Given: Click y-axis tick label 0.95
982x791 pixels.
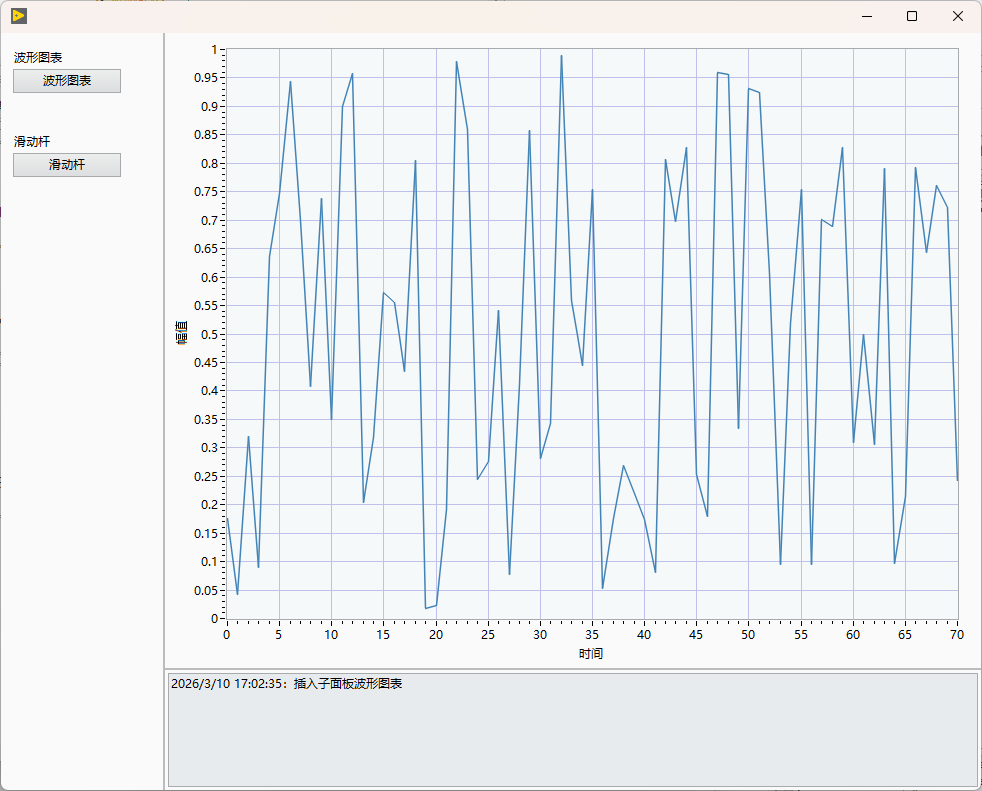Looking at the screenshot, I should point(206,78).
